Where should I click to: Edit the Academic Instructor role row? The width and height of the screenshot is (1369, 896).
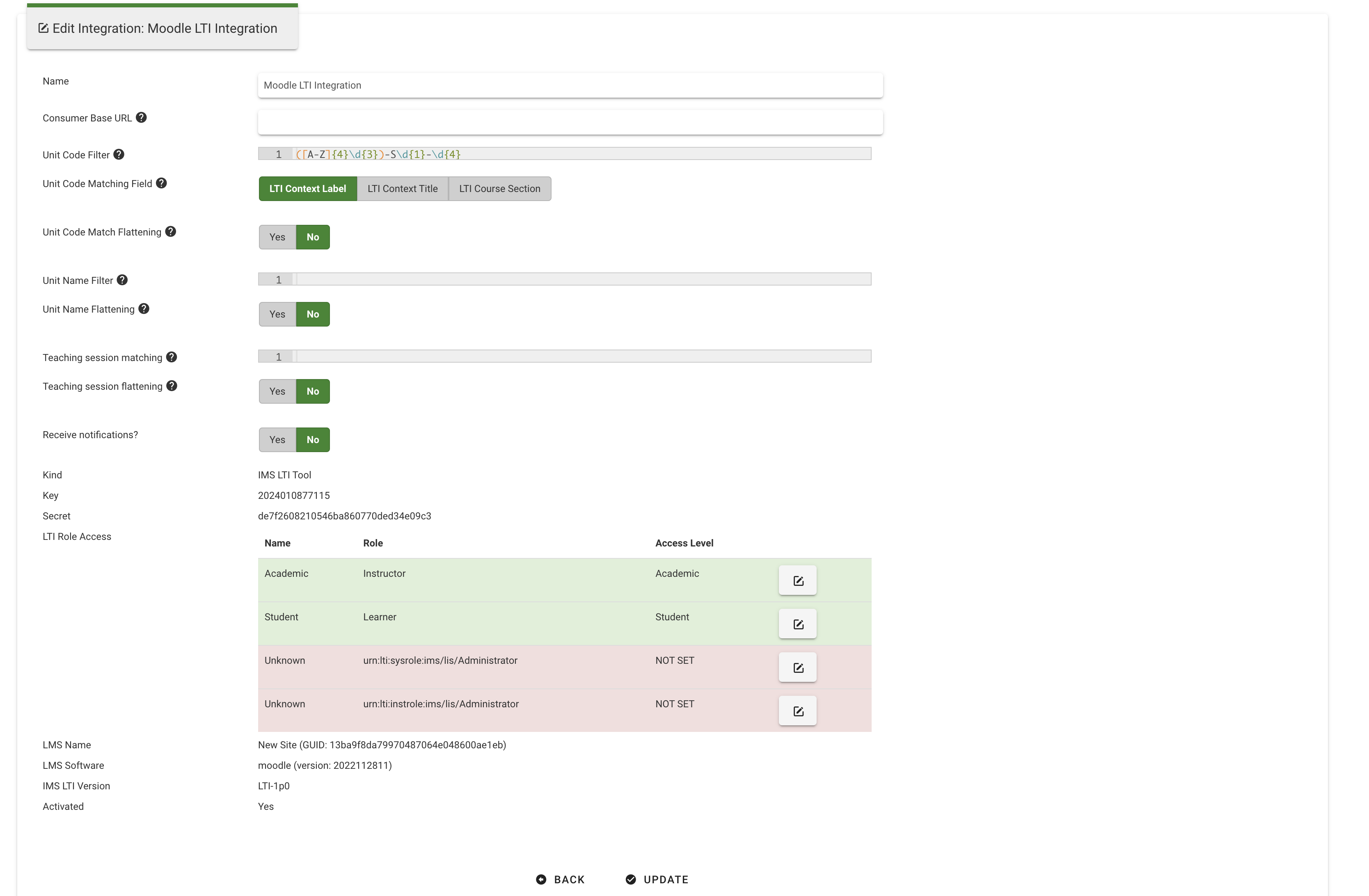pyautogui.click(x=797, y=580)
